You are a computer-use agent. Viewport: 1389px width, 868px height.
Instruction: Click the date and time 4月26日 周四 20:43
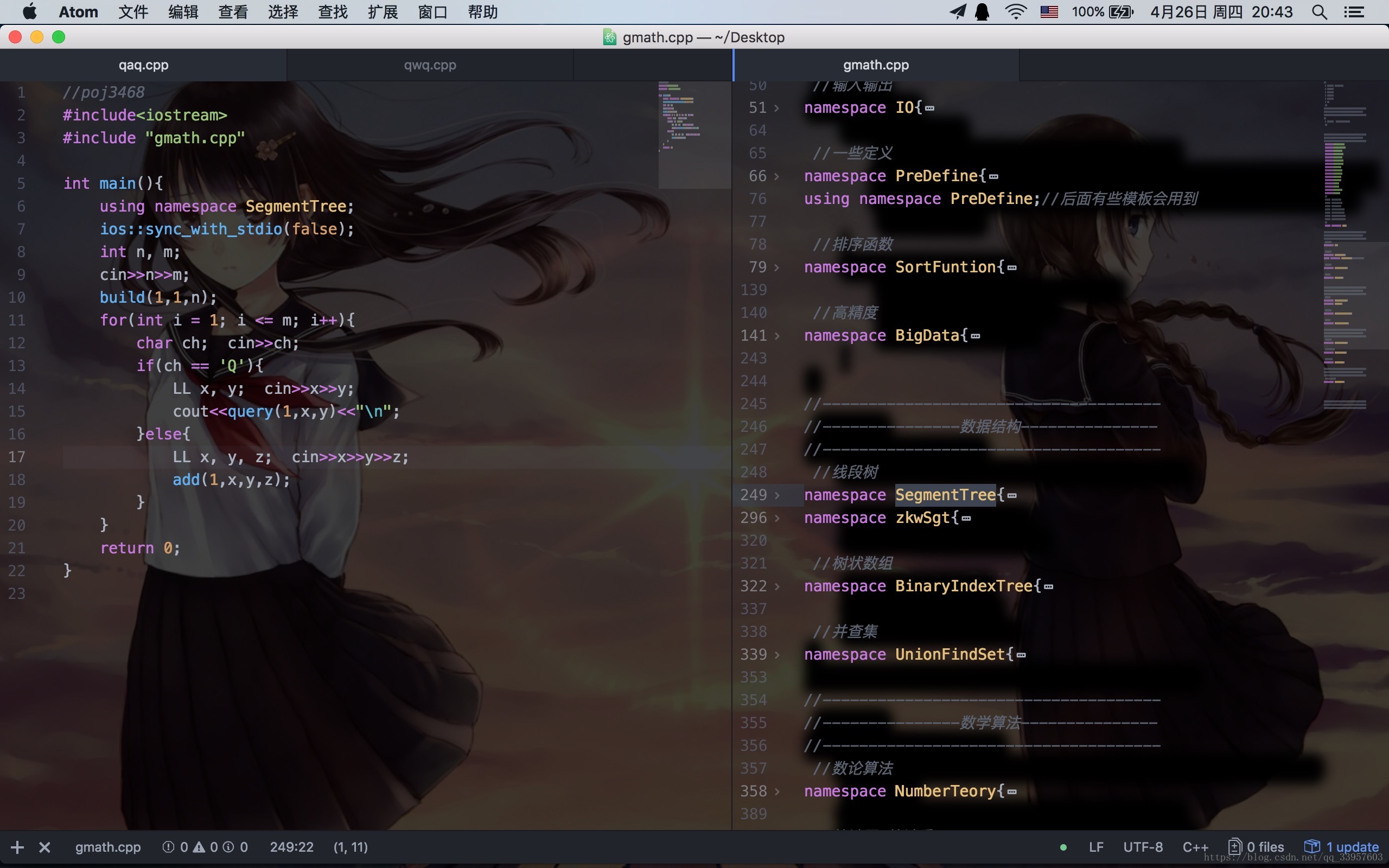click(1221, 12)
